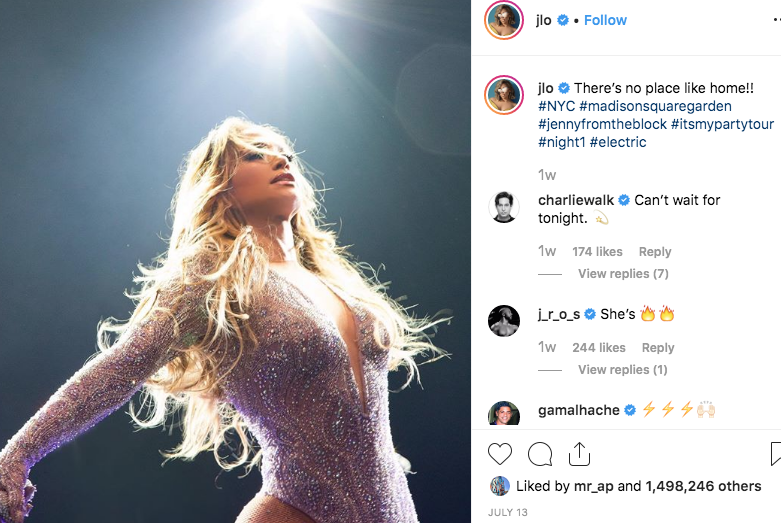The image size is (781, 523).
Task: Reply to j_r_o_s's comment
Action: click(658, 348)
